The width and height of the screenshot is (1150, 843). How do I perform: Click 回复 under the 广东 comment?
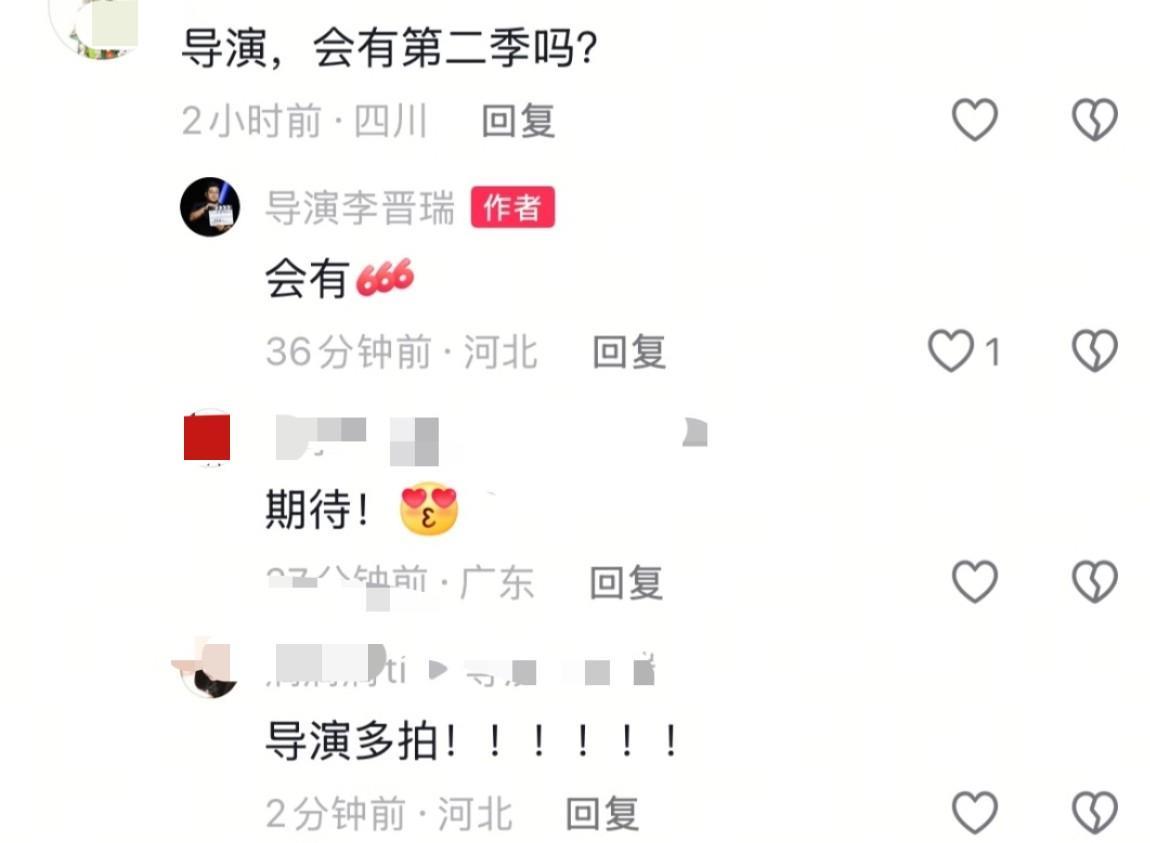pos(626,583)
